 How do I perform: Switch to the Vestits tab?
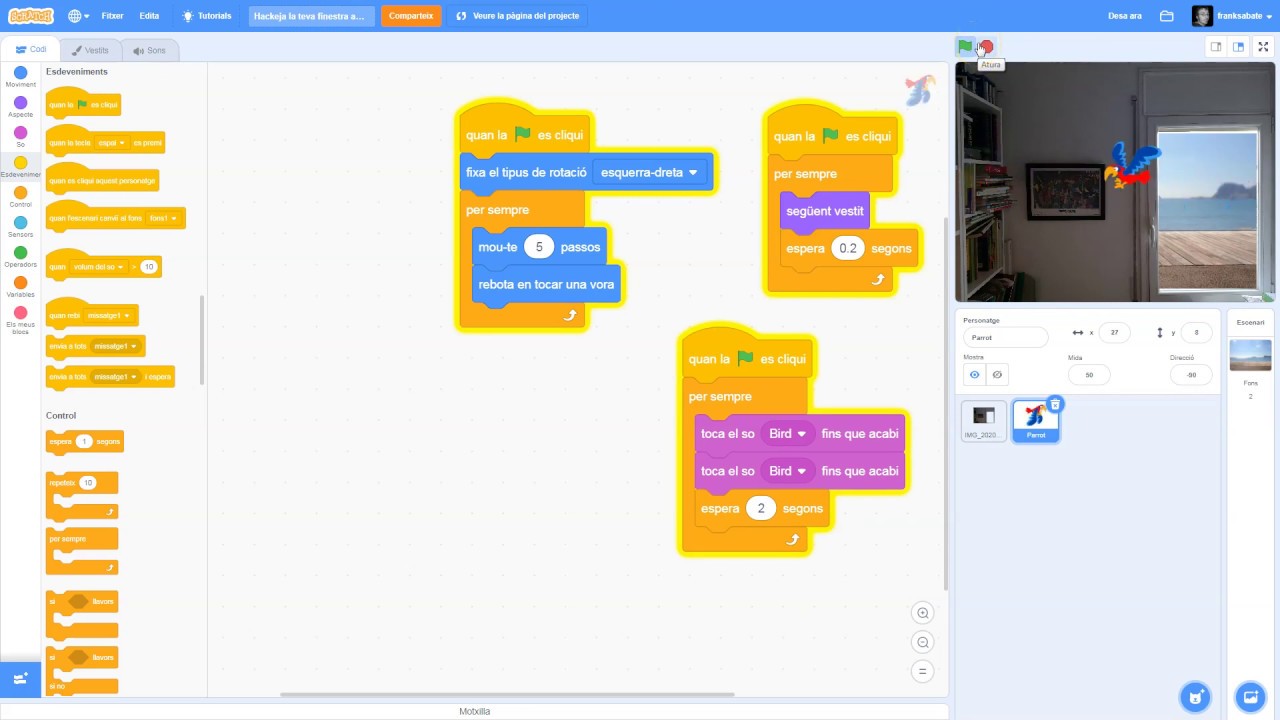click(x=91, y=50)
